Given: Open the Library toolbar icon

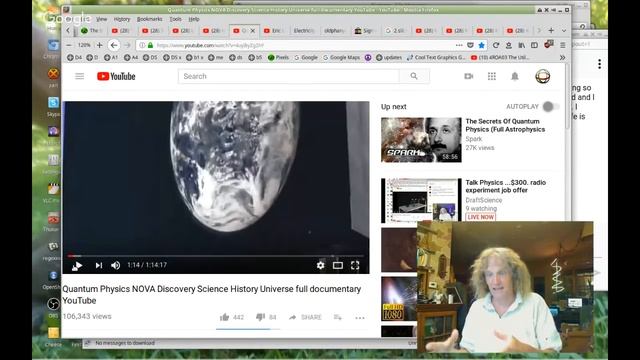Looking at the screenshot, I should (522, 45).
